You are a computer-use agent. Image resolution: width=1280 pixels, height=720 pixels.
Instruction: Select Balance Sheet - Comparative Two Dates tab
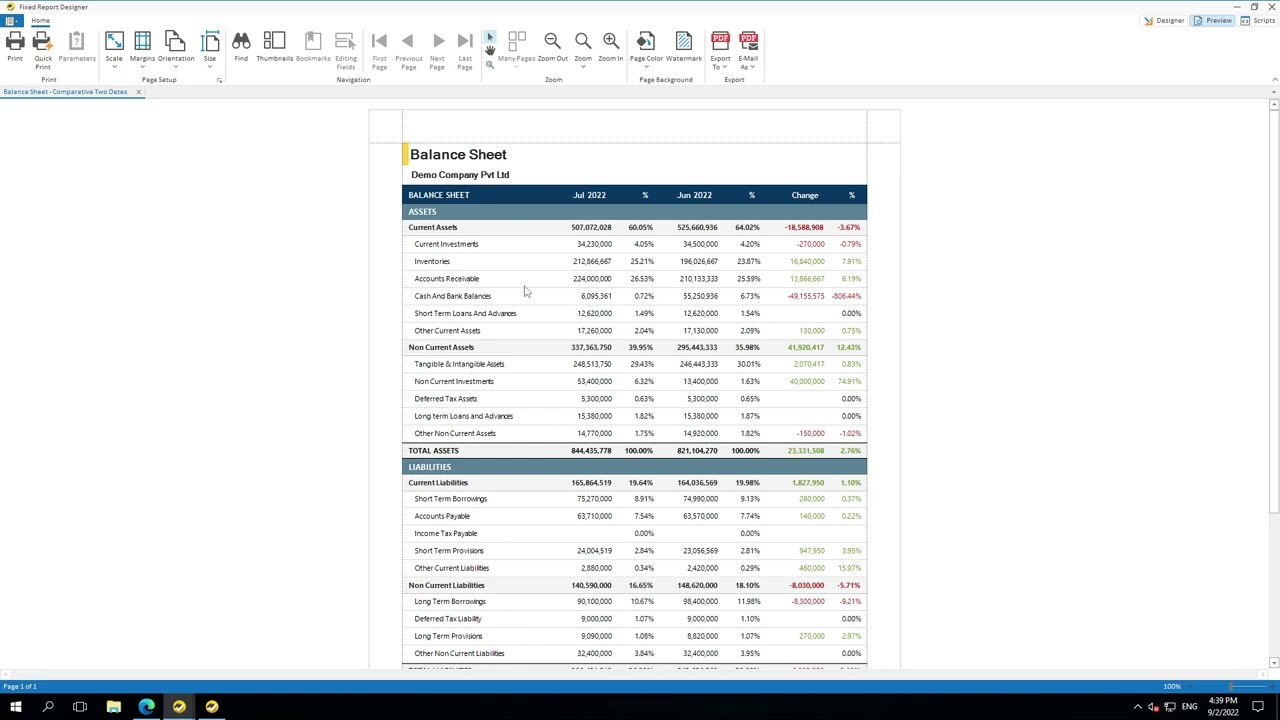pos(65,92)
